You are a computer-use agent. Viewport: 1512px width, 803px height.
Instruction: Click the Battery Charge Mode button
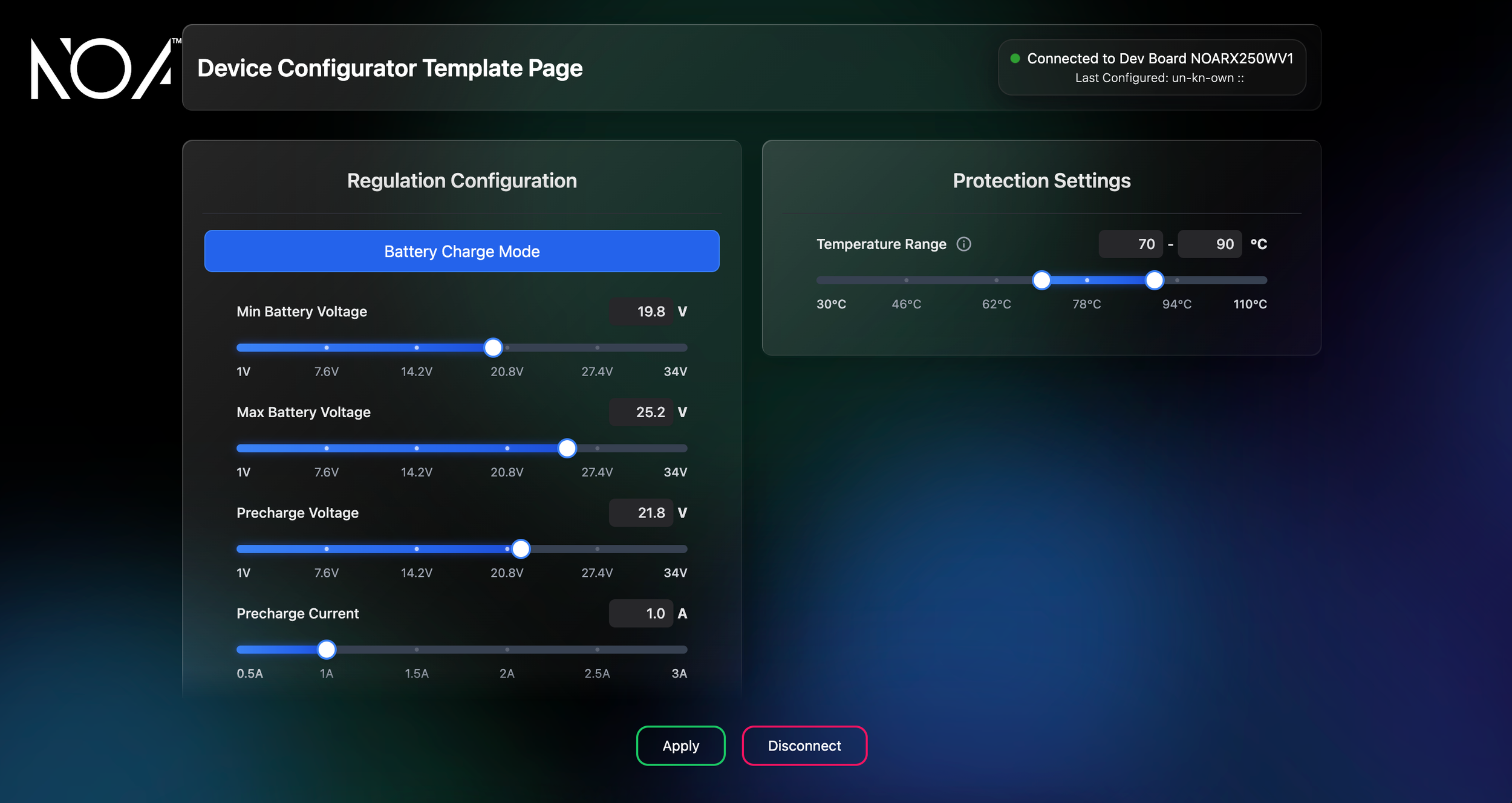[x=461, y=251]
